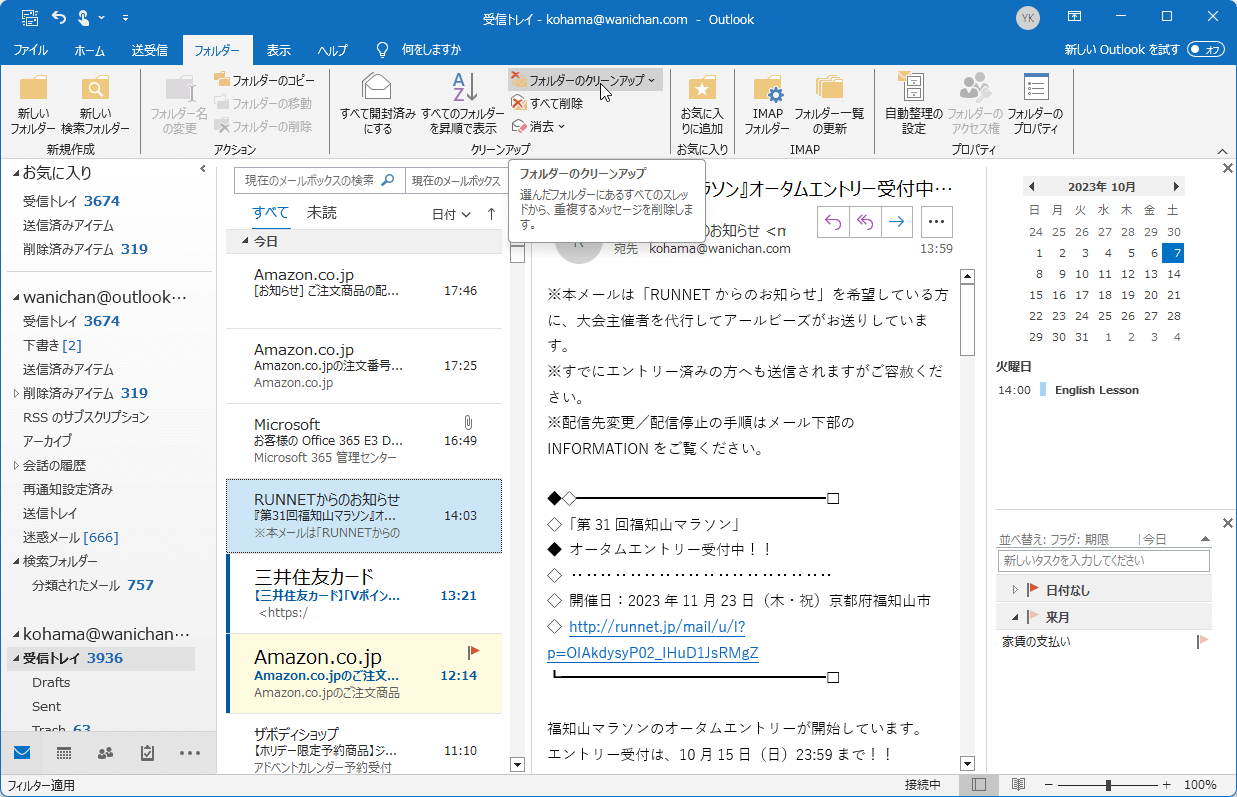Open the 表示 (View) ribbon tab
The height and width of the screenshot is (797, 1237).
click(x=278, y=50)
